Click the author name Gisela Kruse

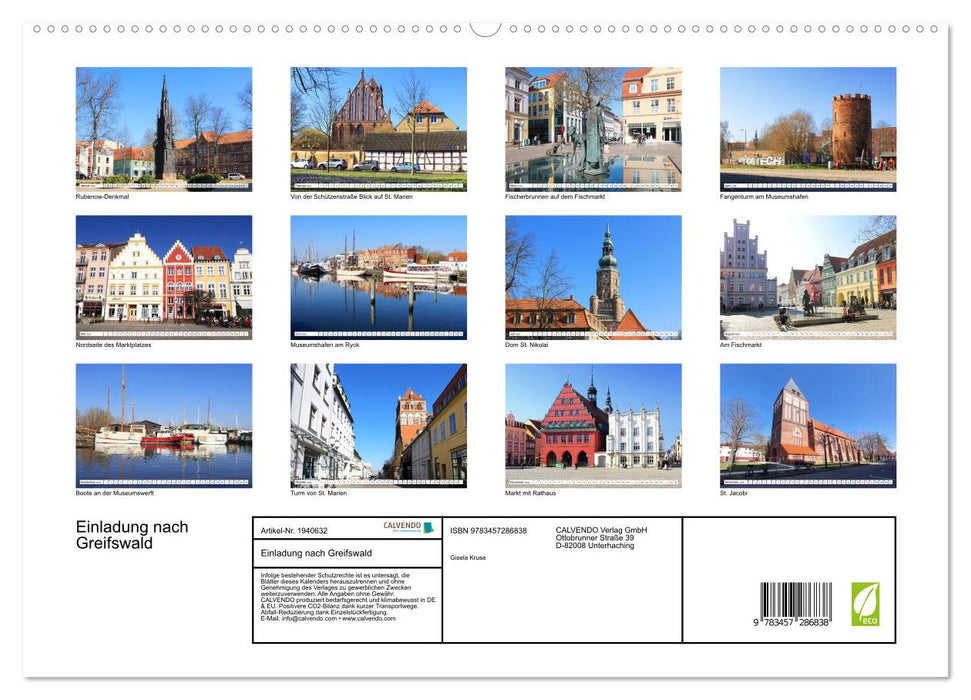(x=467, y=557)
